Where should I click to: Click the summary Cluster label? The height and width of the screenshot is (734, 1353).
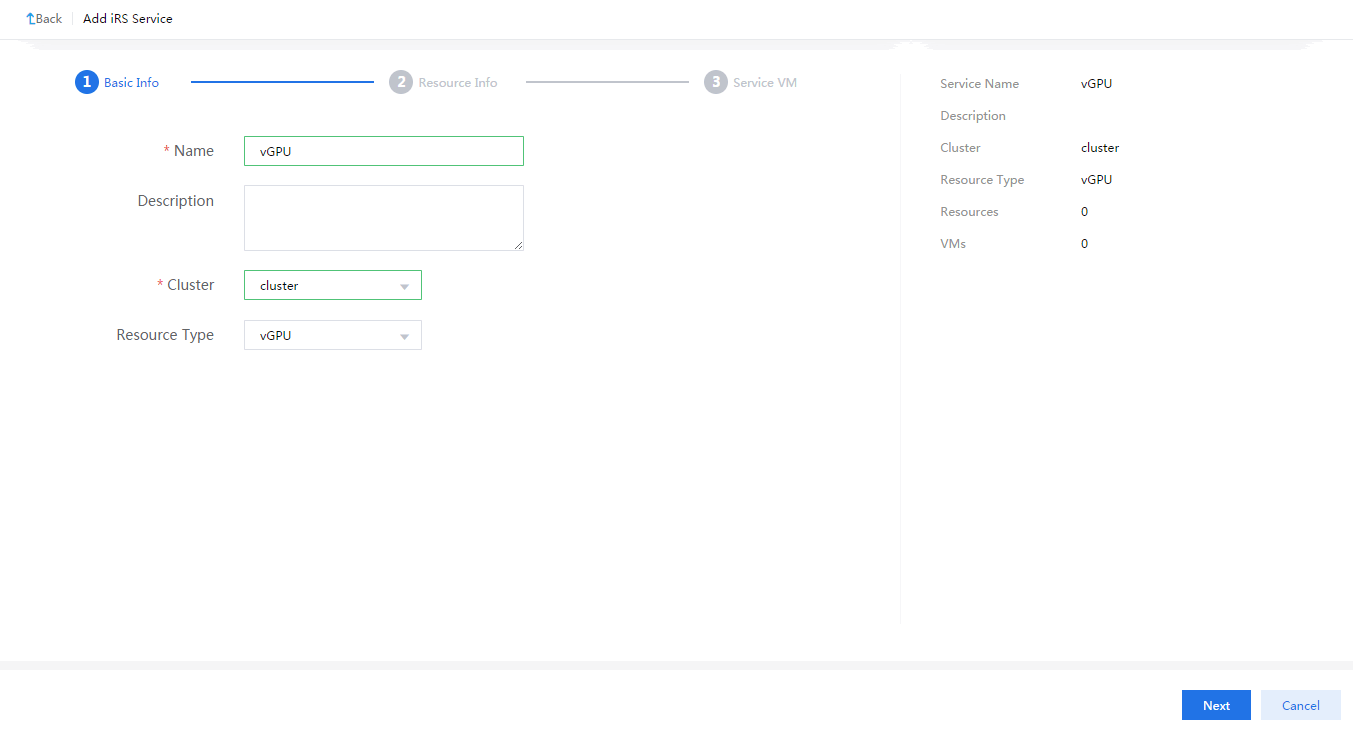point(961,148)
